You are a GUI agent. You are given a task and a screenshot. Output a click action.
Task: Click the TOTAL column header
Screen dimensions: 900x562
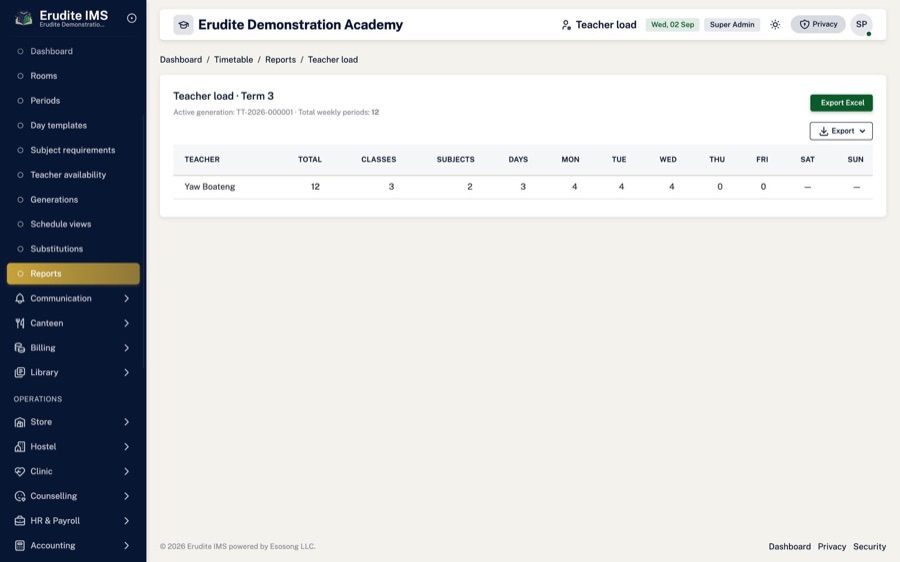(310, 160)
